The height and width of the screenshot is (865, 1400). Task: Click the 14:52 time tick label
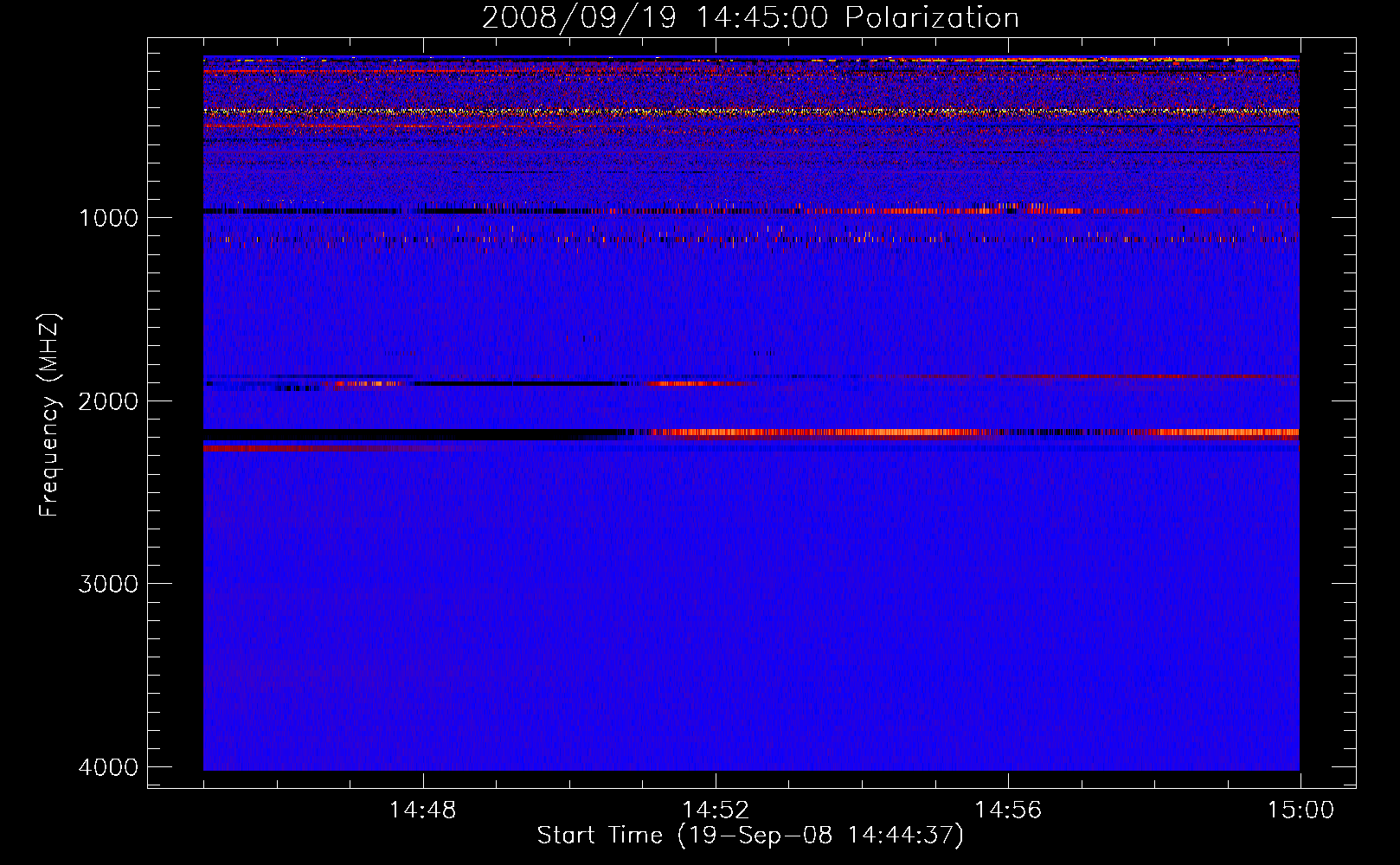point(716,811)
